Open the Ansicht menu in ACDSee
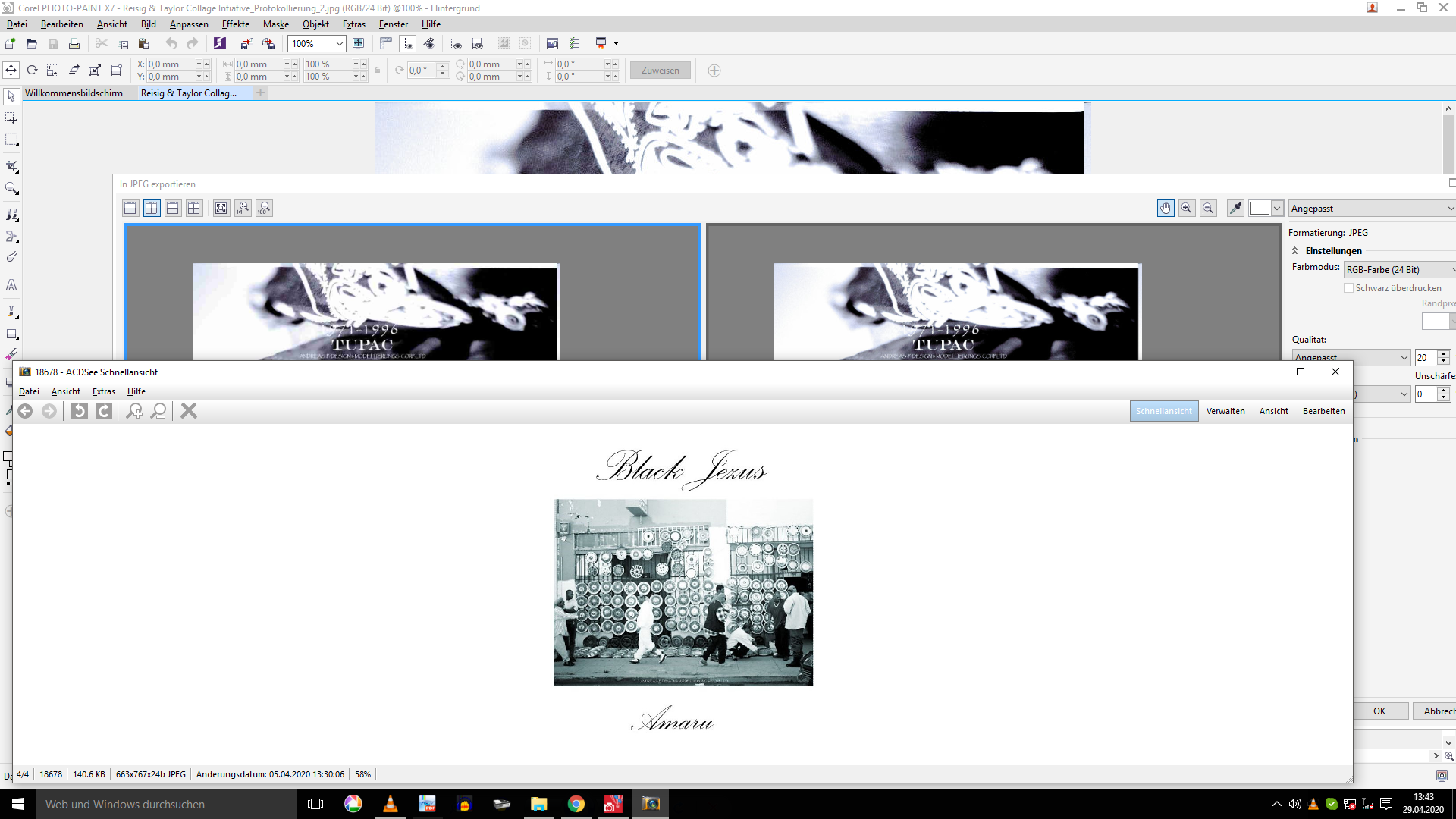1456x819 pixels. (66, 391)
